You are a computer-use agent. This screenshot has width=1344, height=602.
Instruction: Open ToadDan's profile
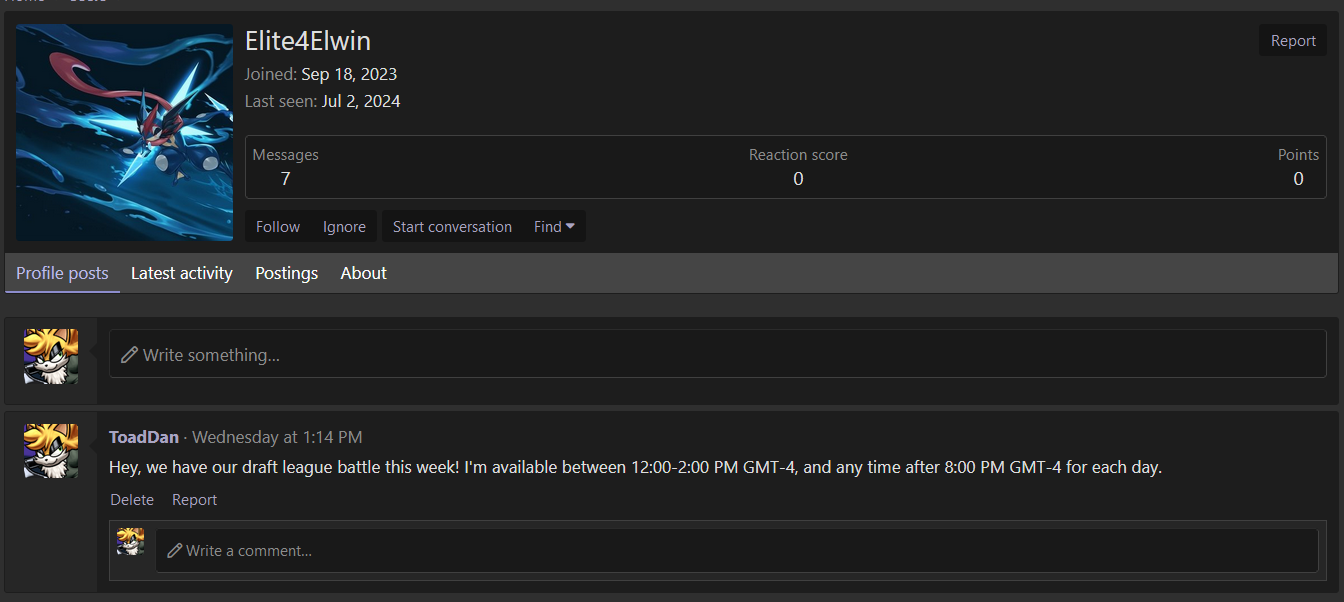point(144,437)
